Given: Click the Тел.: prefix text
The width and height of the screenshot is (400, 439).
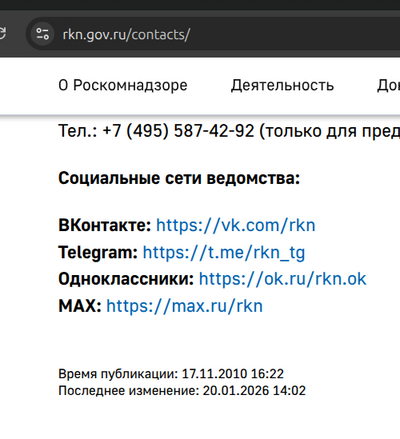Looking at the screenshot, I should click(78, 131).
